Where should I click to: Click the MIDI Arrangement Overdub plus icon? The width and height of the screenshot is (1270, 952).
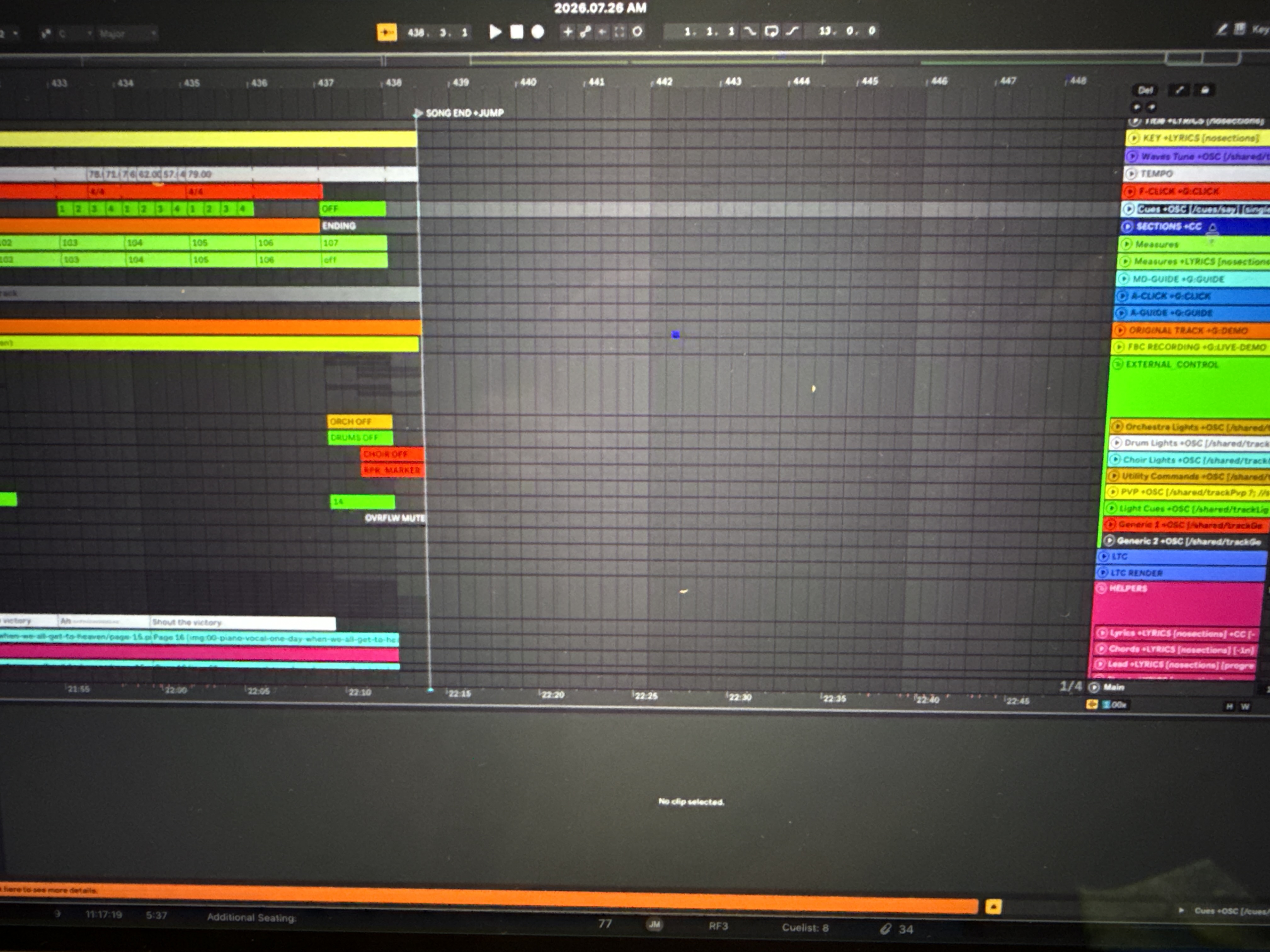[567, 31]
